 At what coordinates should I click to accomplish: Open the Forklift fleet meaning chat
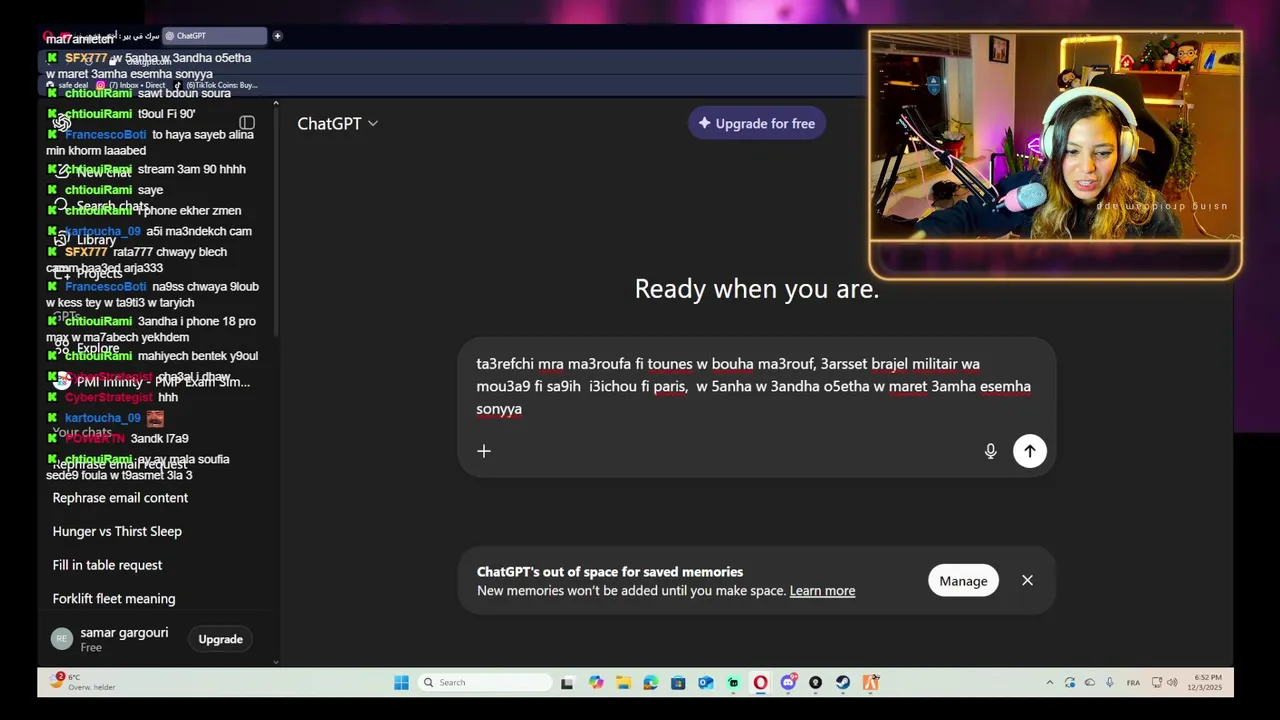click(114, 598)
